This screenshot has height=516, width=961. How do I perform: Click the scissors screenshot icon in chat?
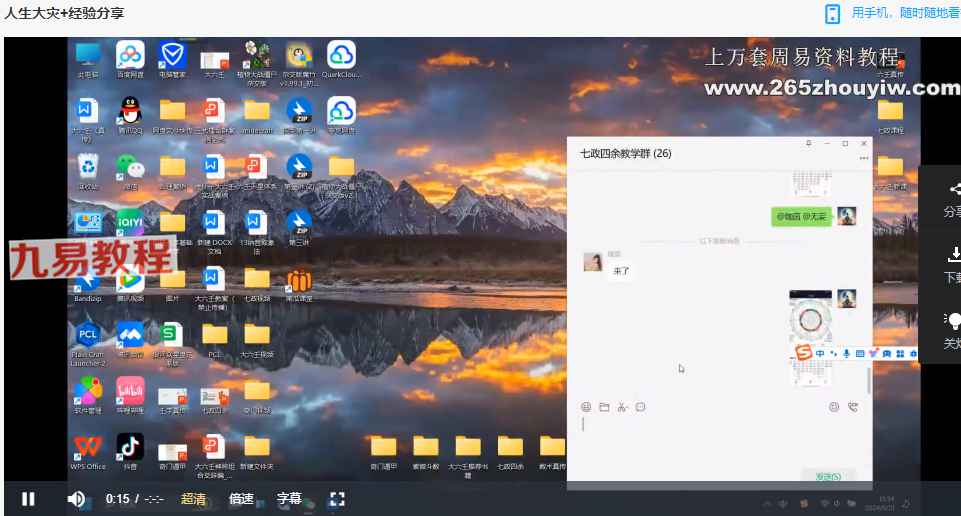[622, 407]
